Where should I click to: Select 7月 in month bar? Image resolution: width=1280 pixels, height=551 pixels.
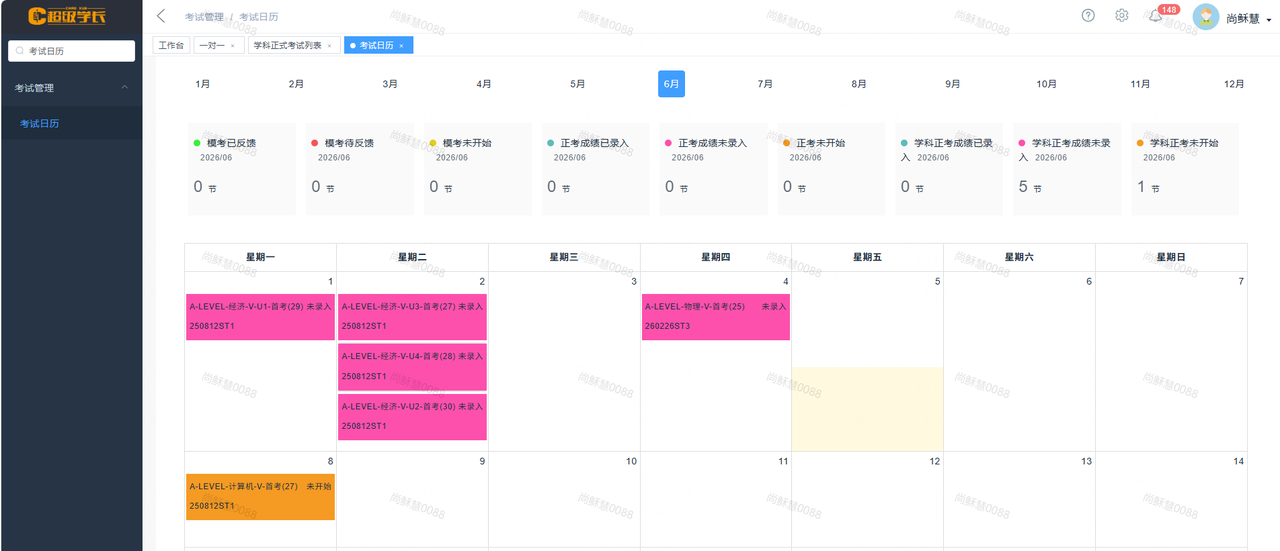pyautogui.click(x=765, y=84)
